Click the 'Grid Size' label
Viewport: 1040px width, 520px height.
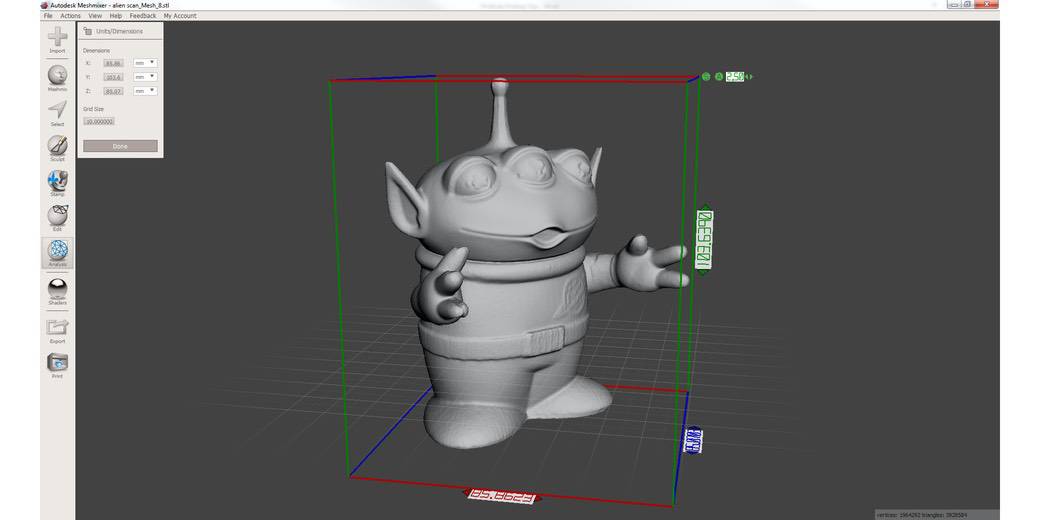[x=94, y=109]
